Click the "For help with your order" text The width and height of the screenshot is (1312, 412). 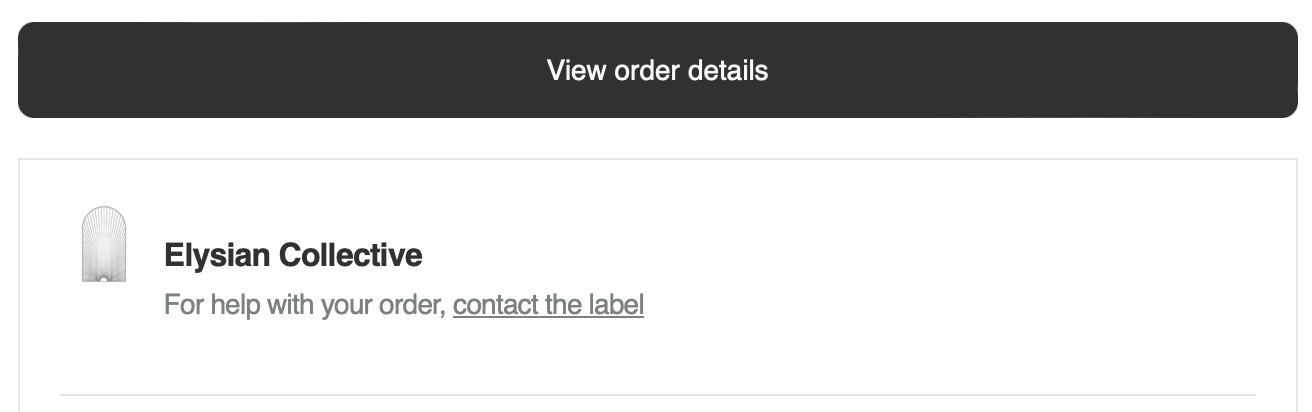[305, 304]
